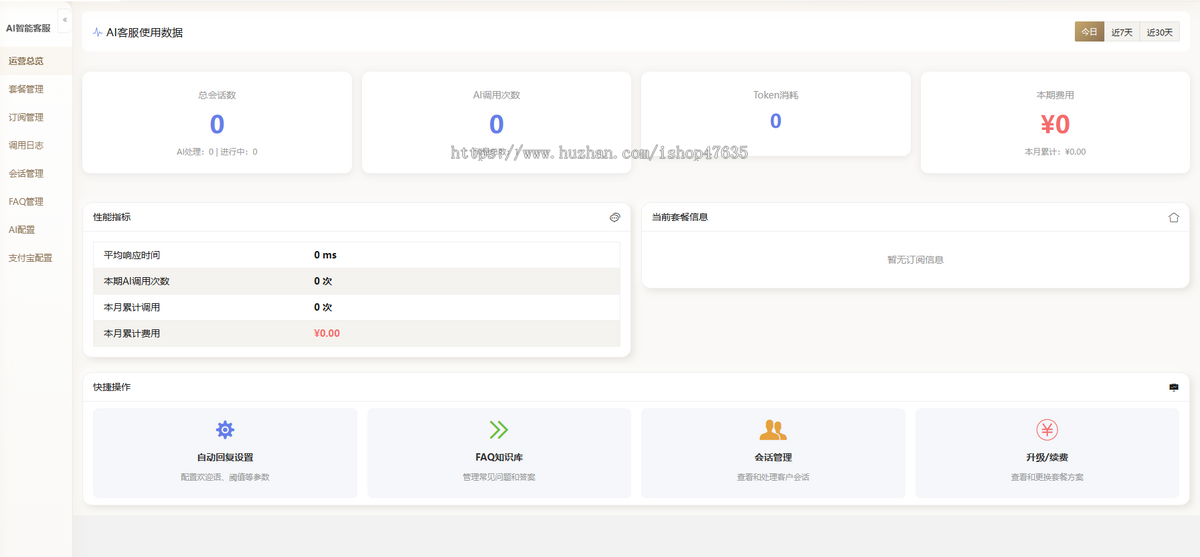Click the 本期AI调用次数 row label
This screenshot has width=1200, height=557.
pyautogui.click(x=137, y=281)
